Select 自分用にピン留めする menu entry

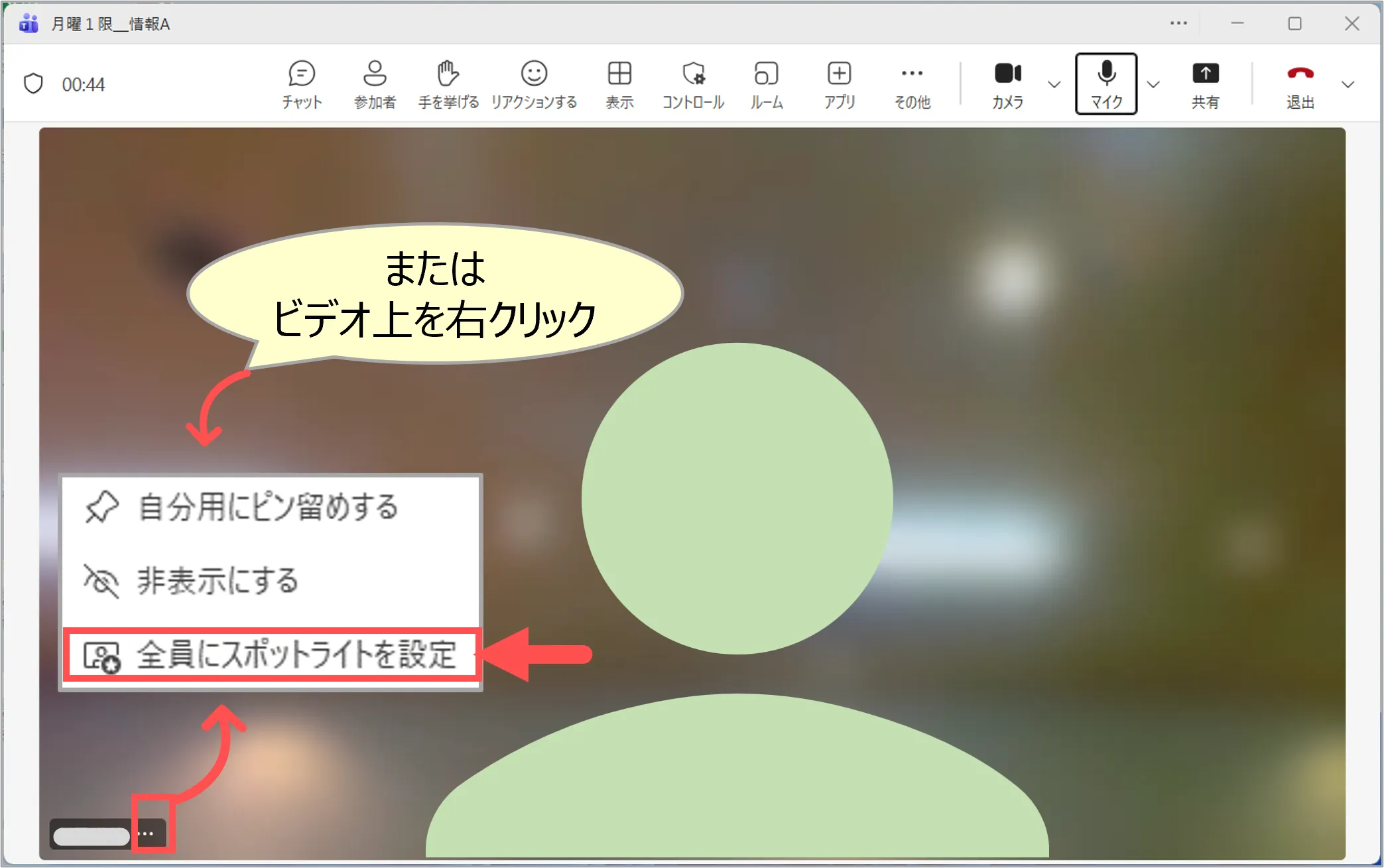pos(269,507)
